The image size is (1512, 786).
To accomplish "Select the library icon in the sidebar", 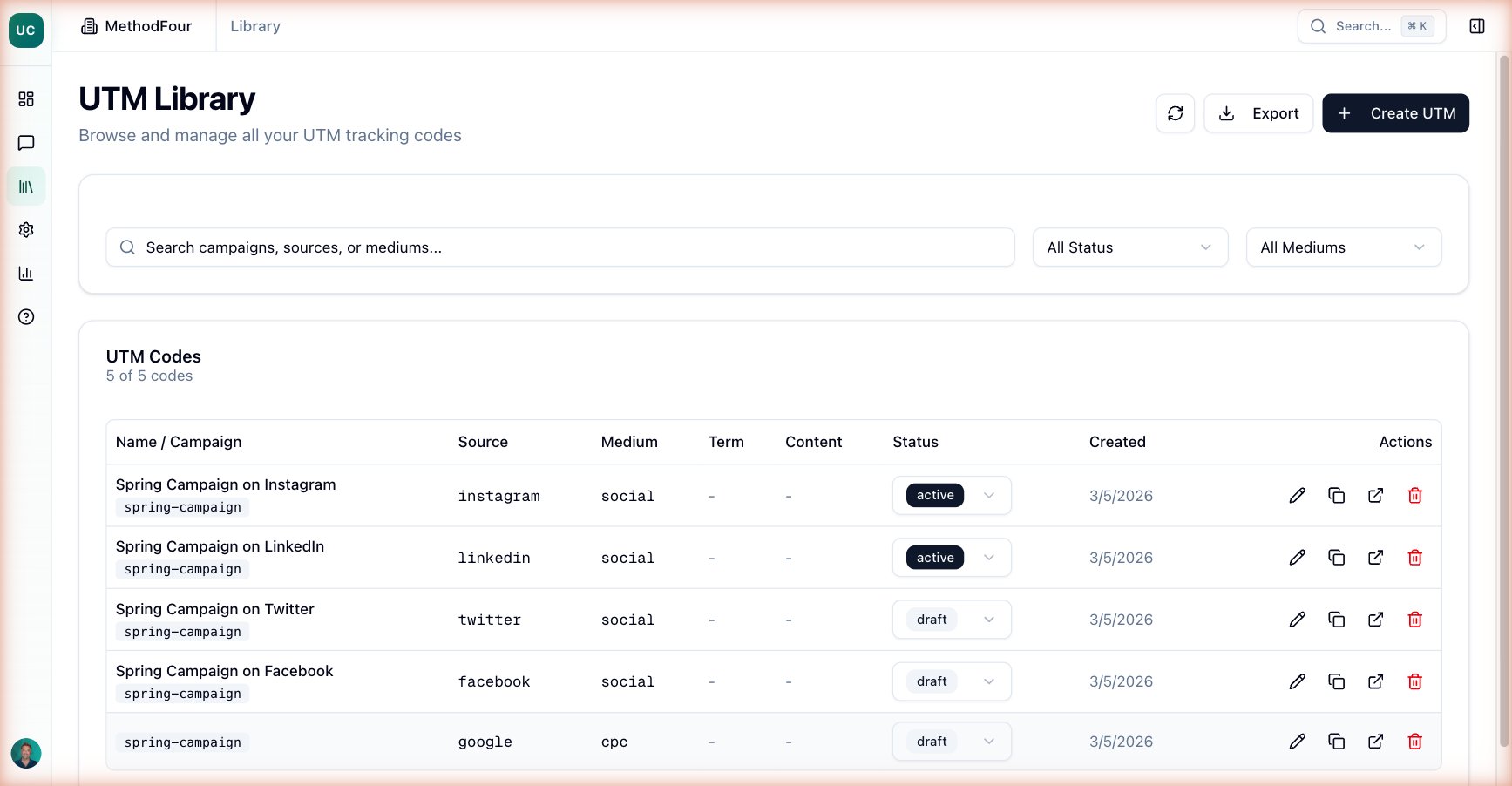I will tap(25, 186).
